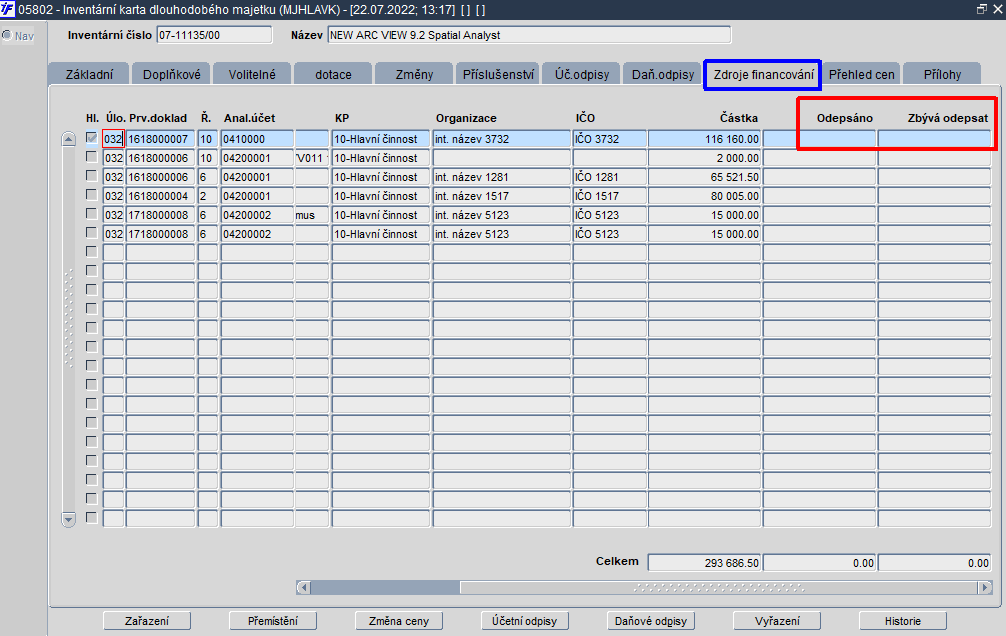The height and width of the screenshot is (636, 1006).
Task: Click IČO cell IČO 1281
Action: (x=610, y=177)
